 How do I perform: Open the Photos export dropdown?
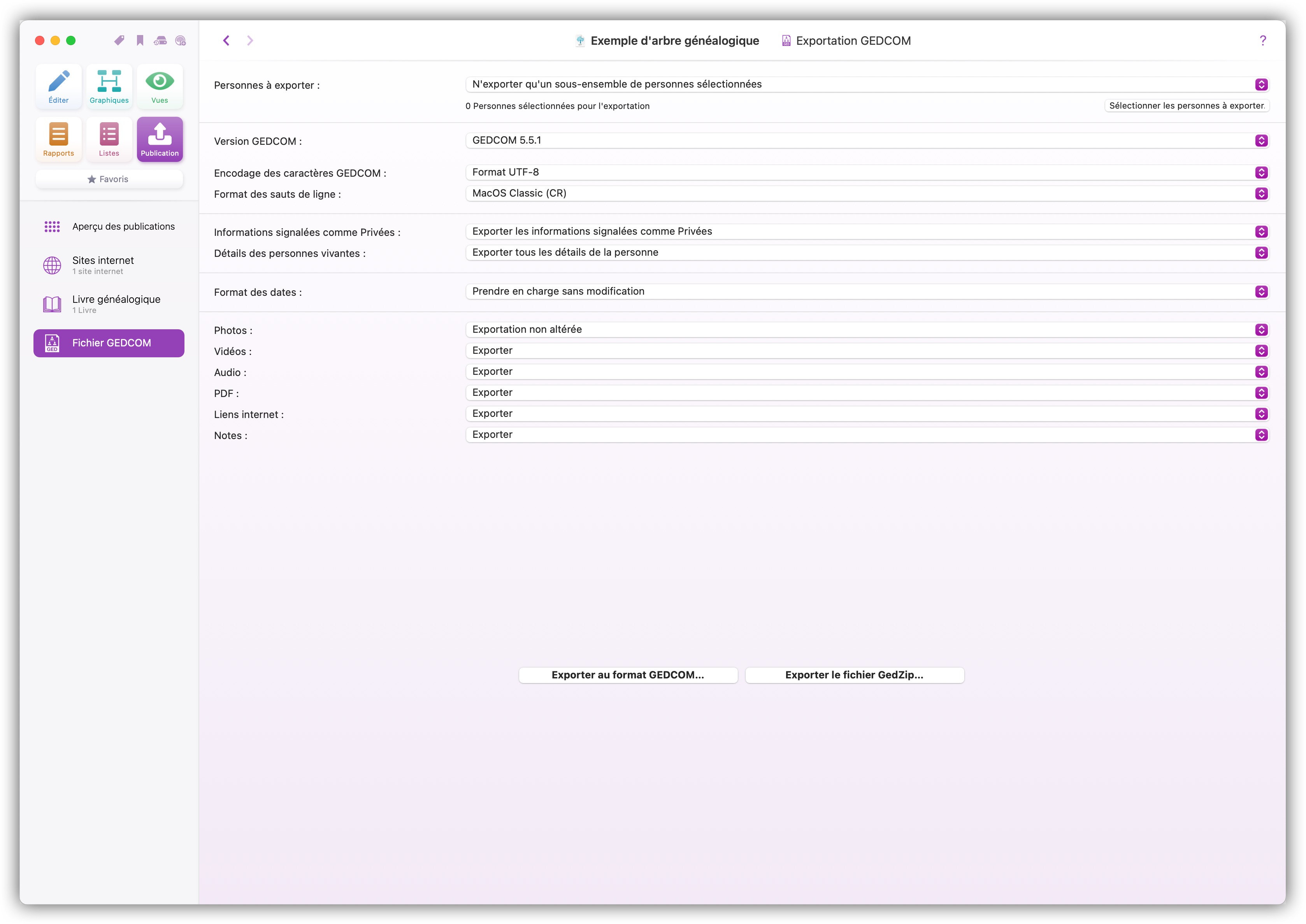coord(867,329)
